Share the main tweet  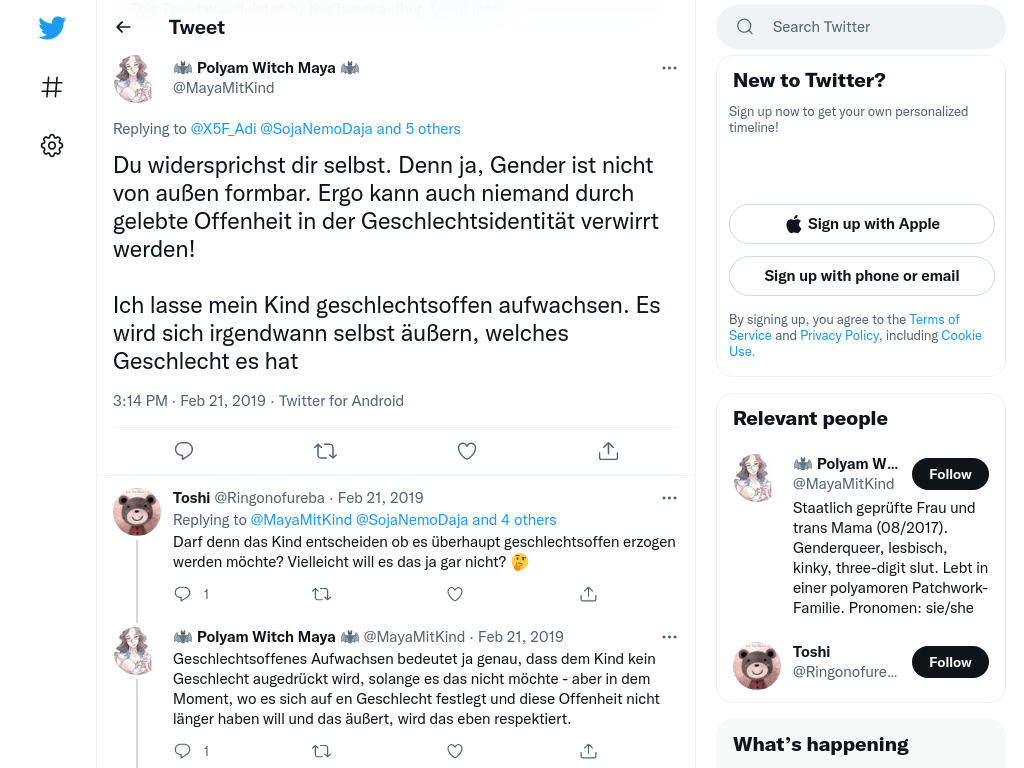[608, 451]
